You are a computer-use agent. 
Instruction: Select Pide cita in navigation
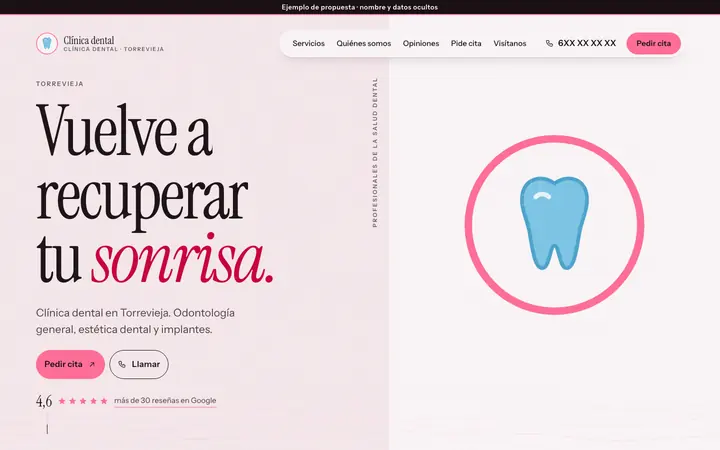pyautogui.click(x=466, y=44)
